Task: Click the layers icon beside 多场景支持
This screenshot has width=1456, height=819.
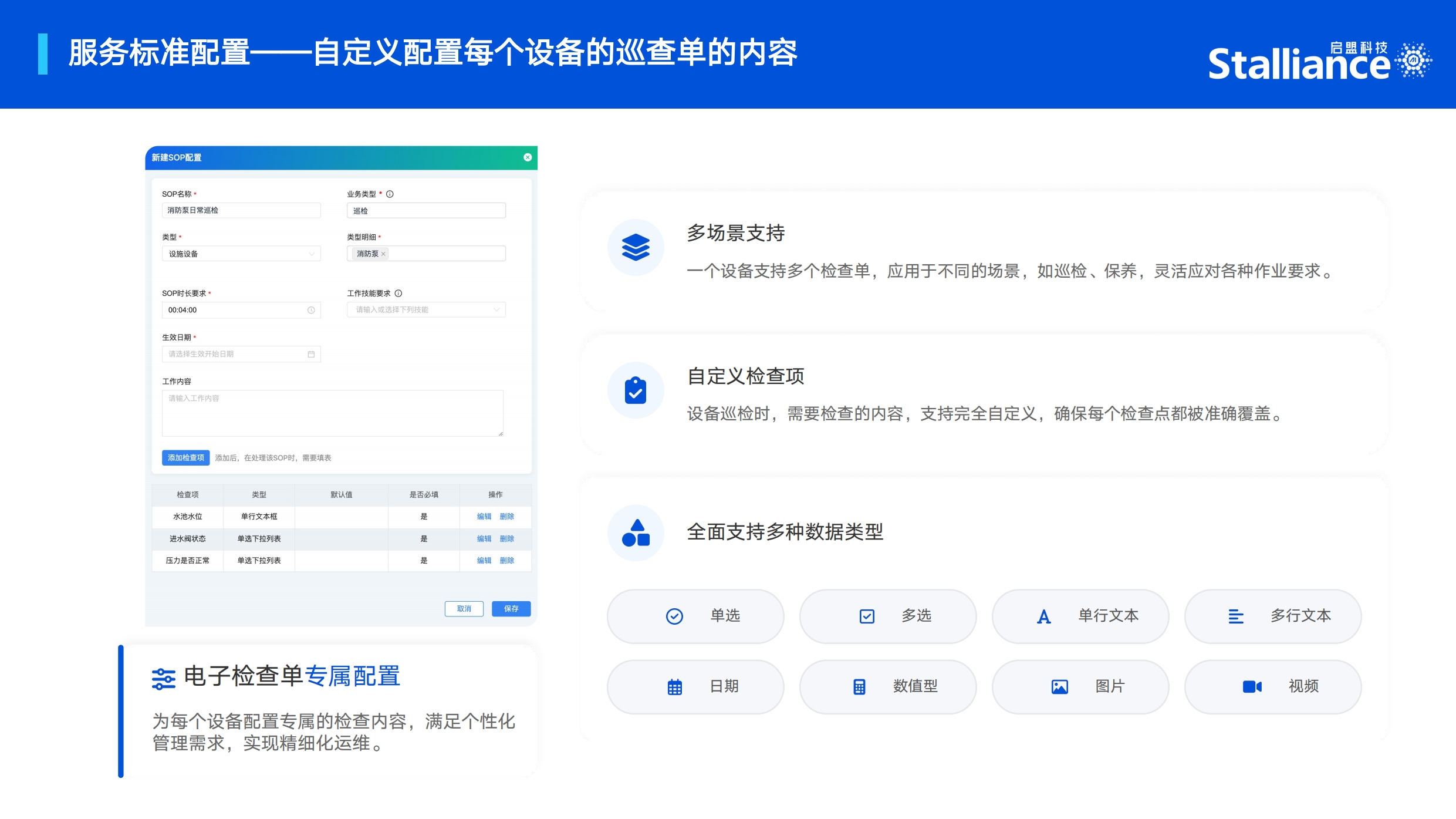Action: [x=636, y=247]
